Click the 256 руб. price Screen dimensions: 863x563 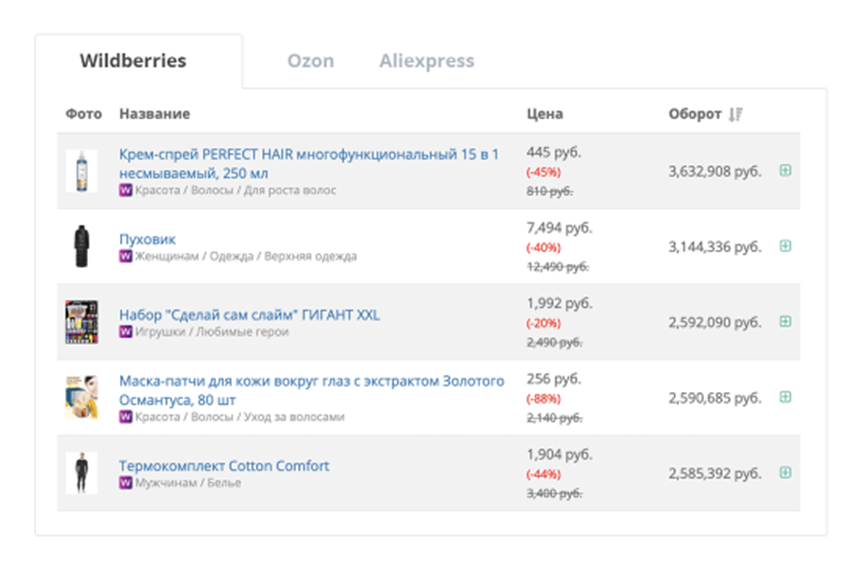point(554,379)
